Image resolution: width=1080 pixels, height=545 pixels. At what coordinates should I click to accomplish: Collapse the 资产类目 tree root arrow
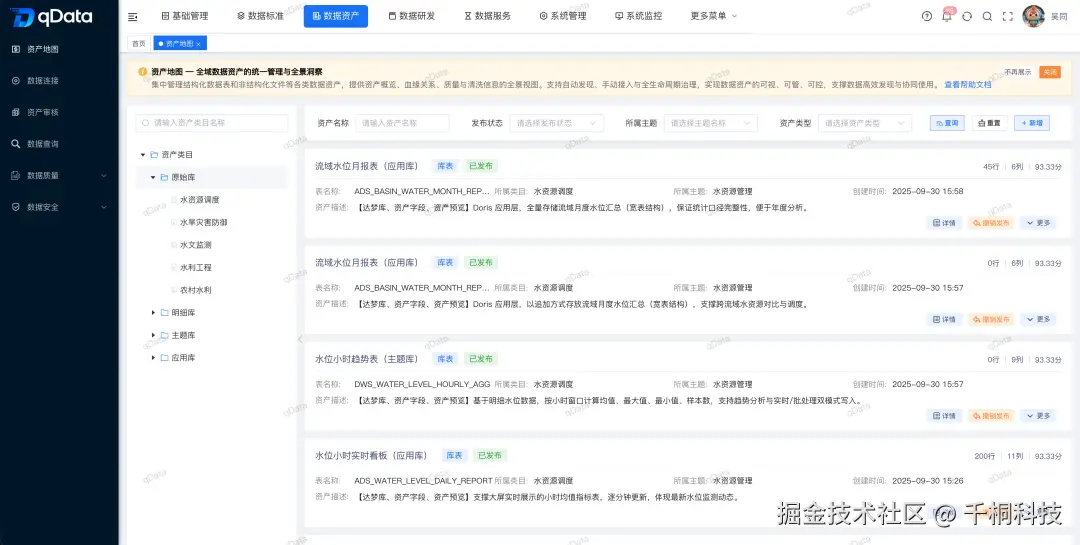pyautogui.click(x=143, y=155)
